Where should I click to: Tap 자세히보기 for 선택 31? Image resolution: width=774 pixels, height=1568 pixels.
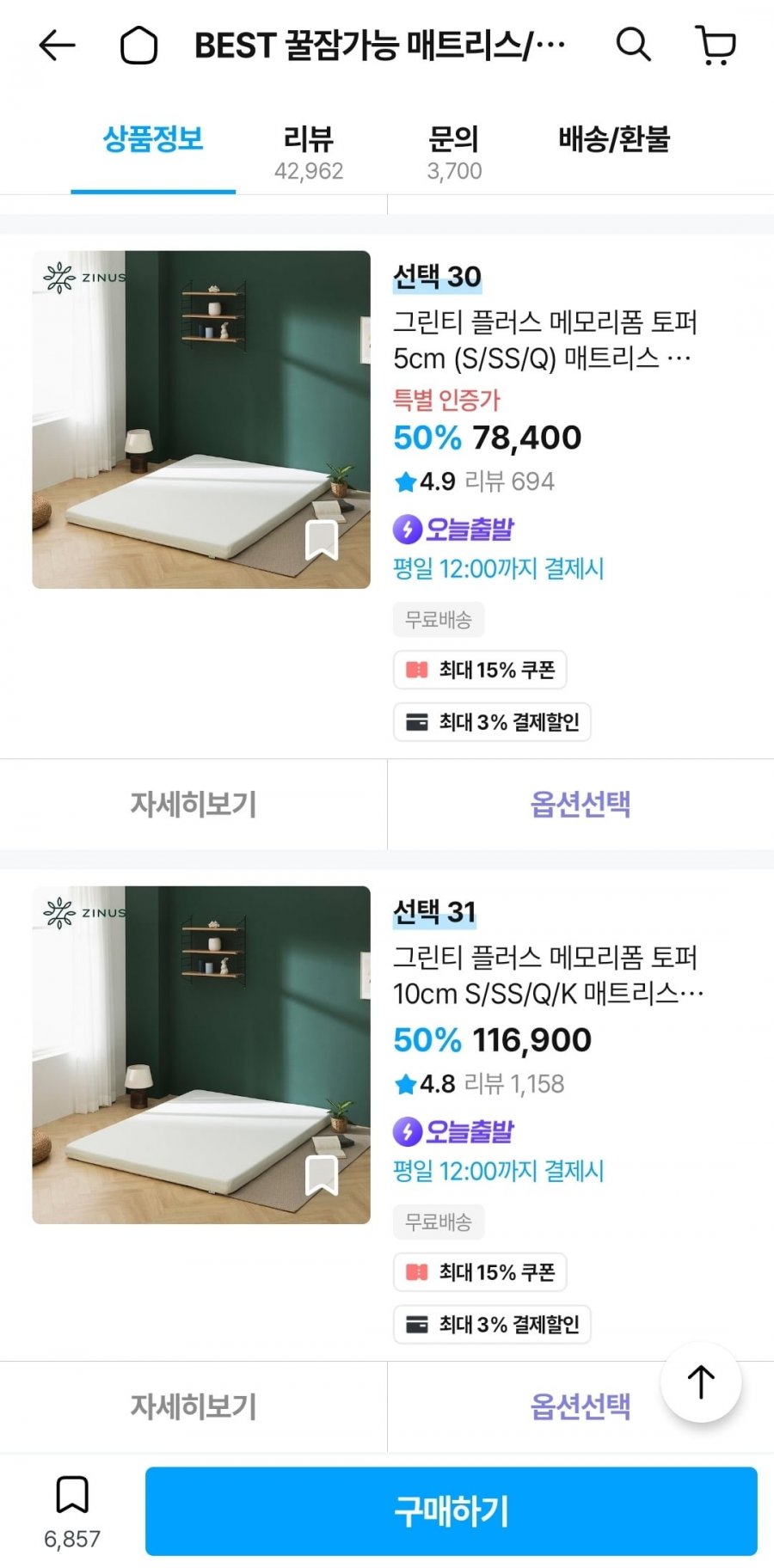pos(193,1406)
